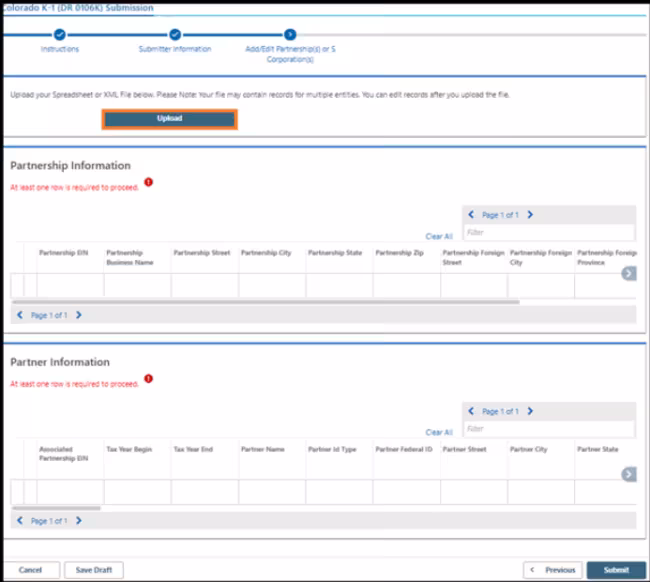Sort by Tax Year Begin column header
The image size is (650, 582).
pyautogui.click(x=129, y=449)
